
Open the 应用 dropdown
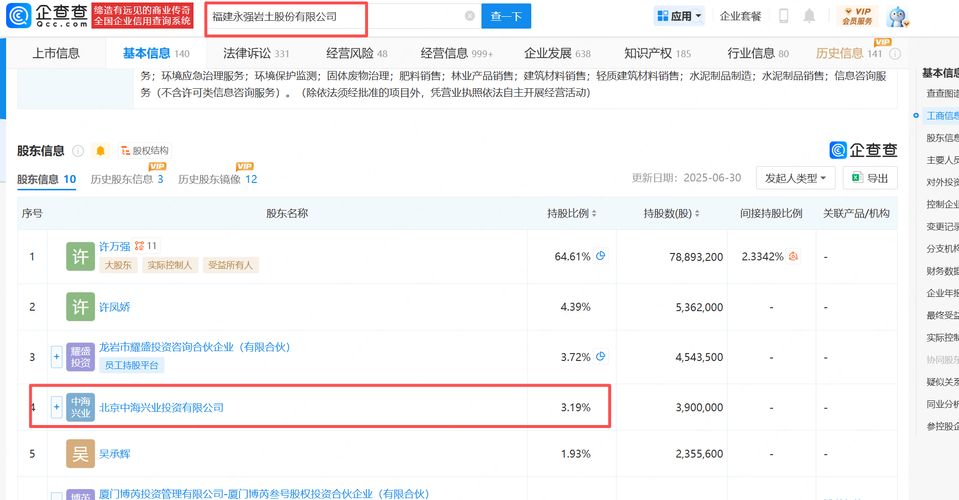coord(679,16)
